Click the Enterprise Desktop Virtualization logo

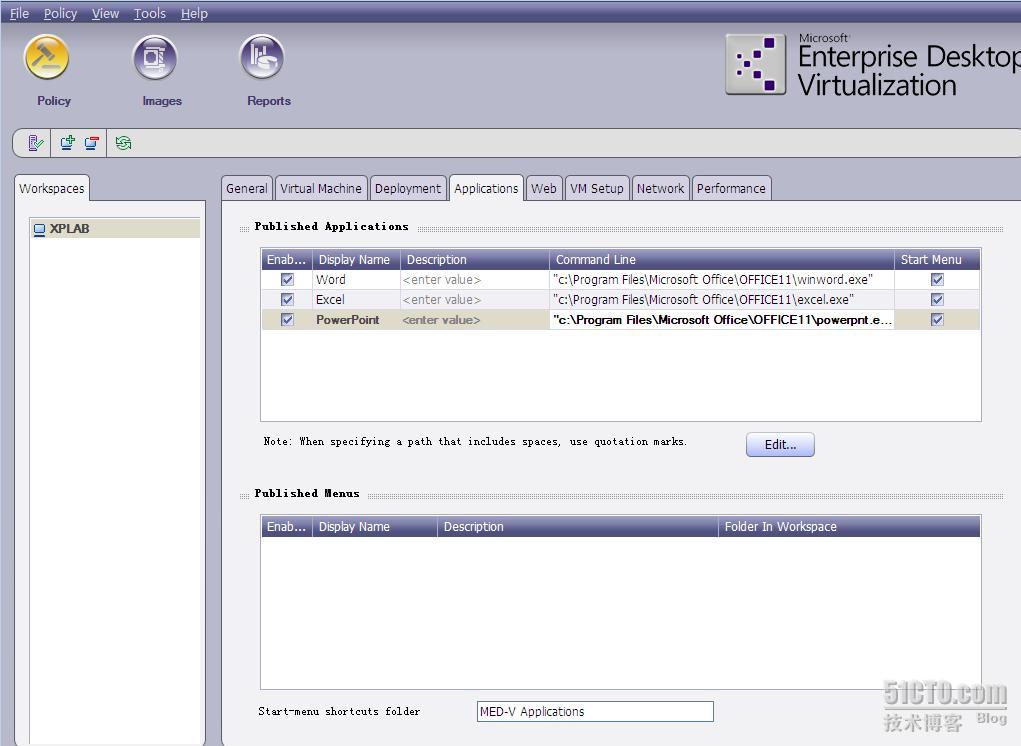[x=755, y=64]
